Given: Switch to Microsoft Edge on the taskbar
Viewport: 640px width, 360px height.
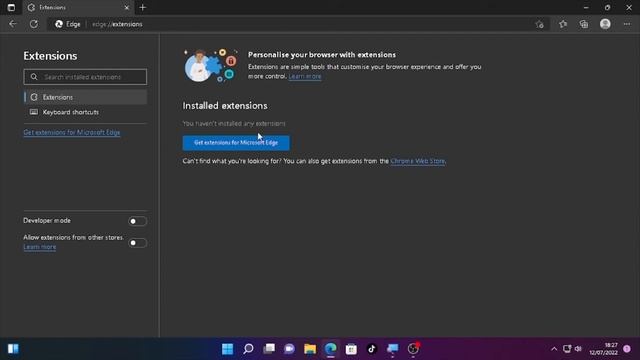Looking at the screenshot, I should coord(331,349).
